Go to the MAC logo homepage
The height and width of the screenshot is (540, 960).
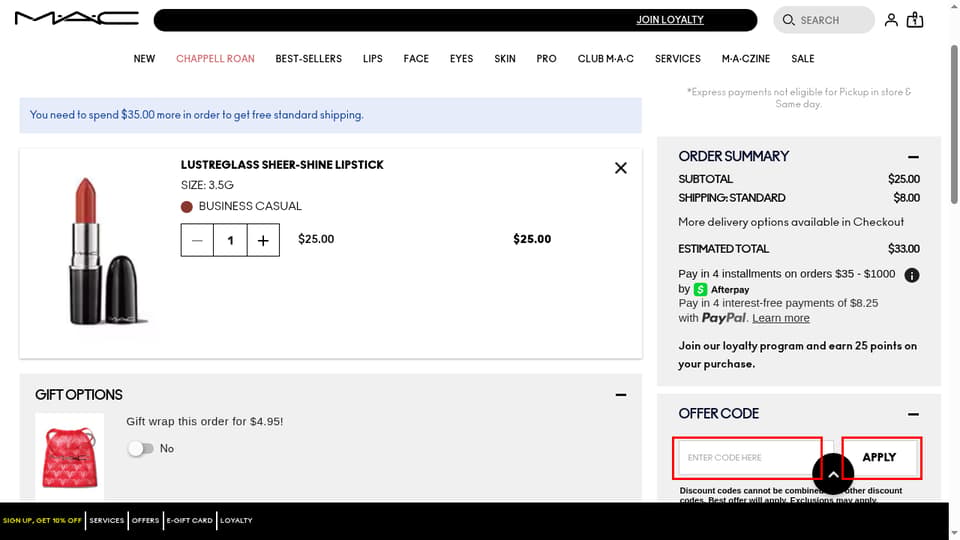(77, 18)
